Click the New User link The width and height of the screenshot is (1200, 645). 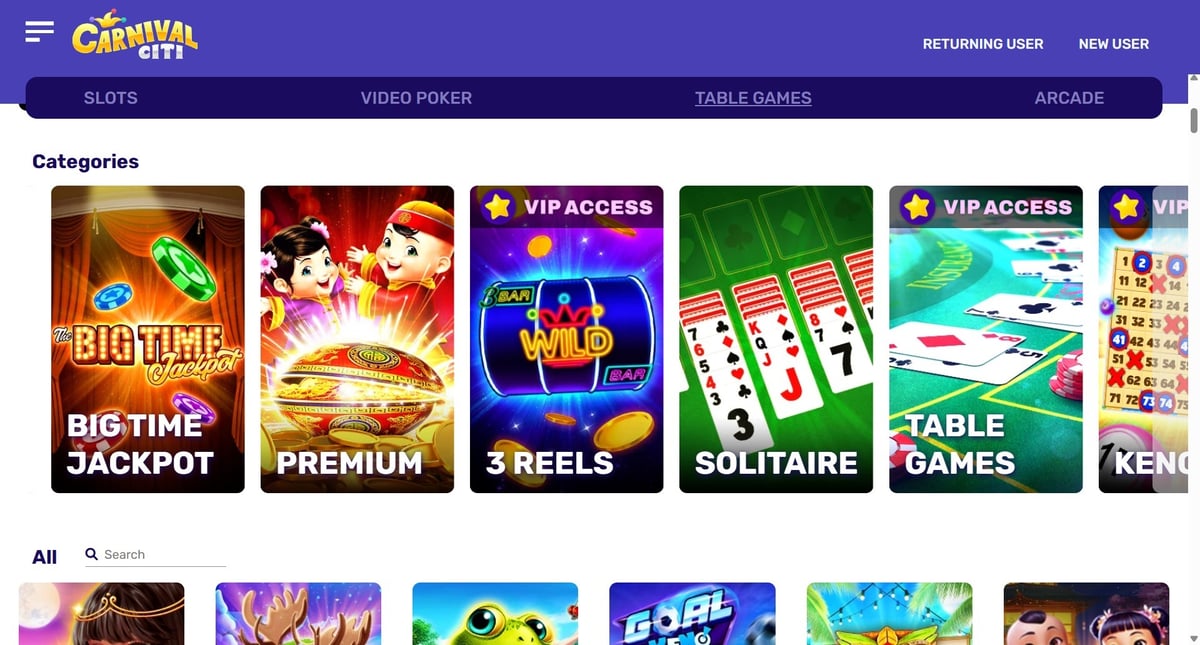[1114, 44]
